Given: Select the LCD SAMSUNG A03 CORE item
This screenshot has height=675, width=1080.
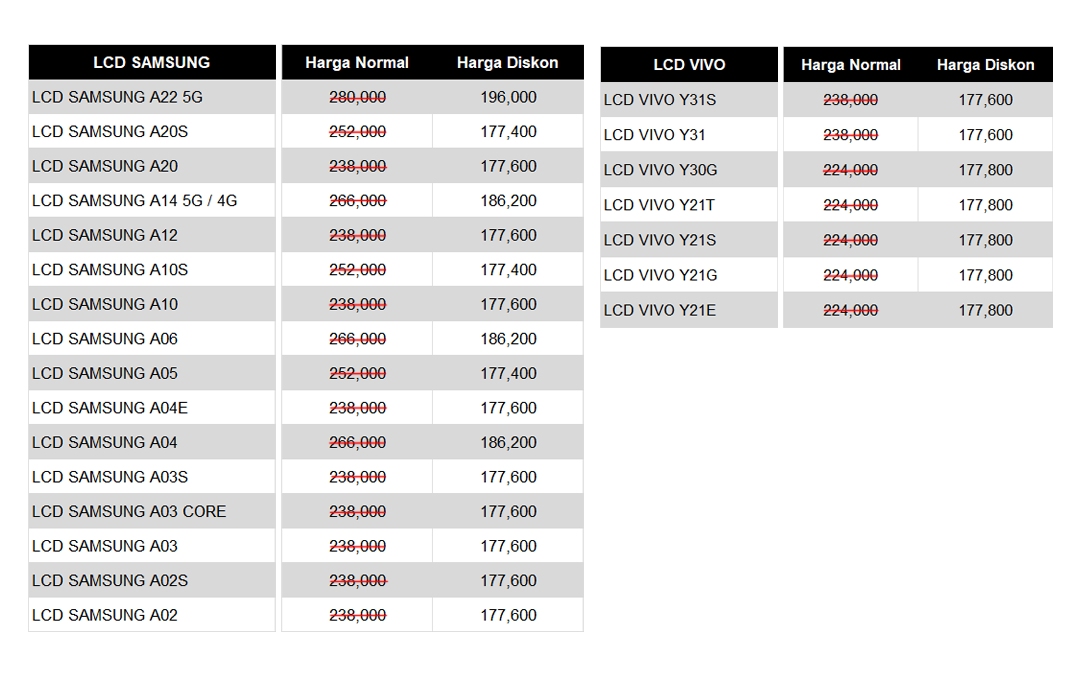Looking at the screenshot, I should pos(129,512).
